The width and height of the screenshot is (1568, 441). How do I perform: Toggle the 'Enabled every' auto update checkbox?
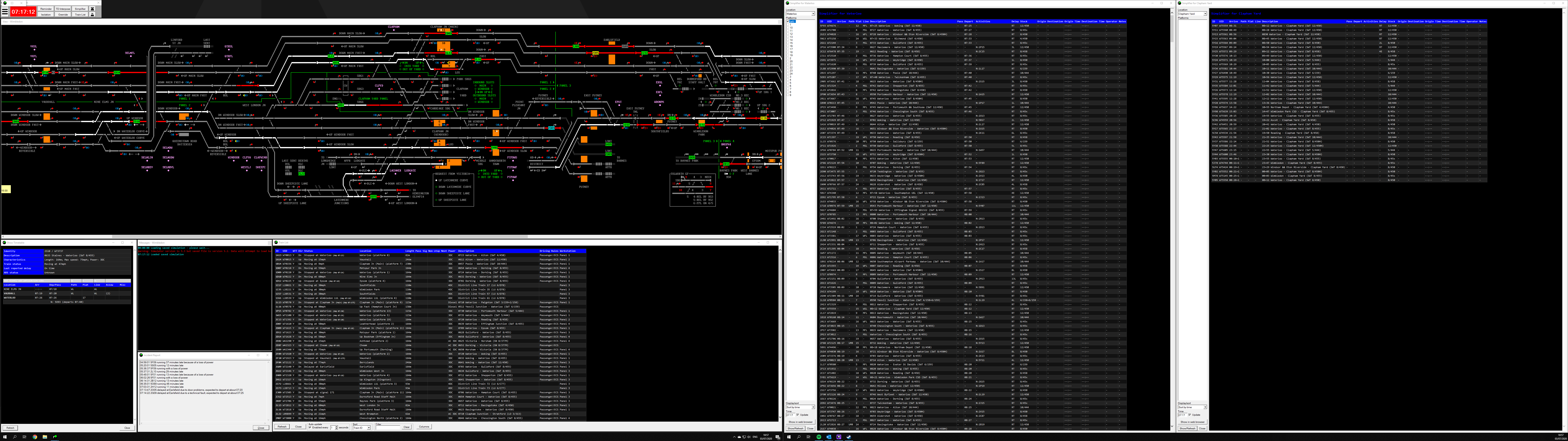310,428
